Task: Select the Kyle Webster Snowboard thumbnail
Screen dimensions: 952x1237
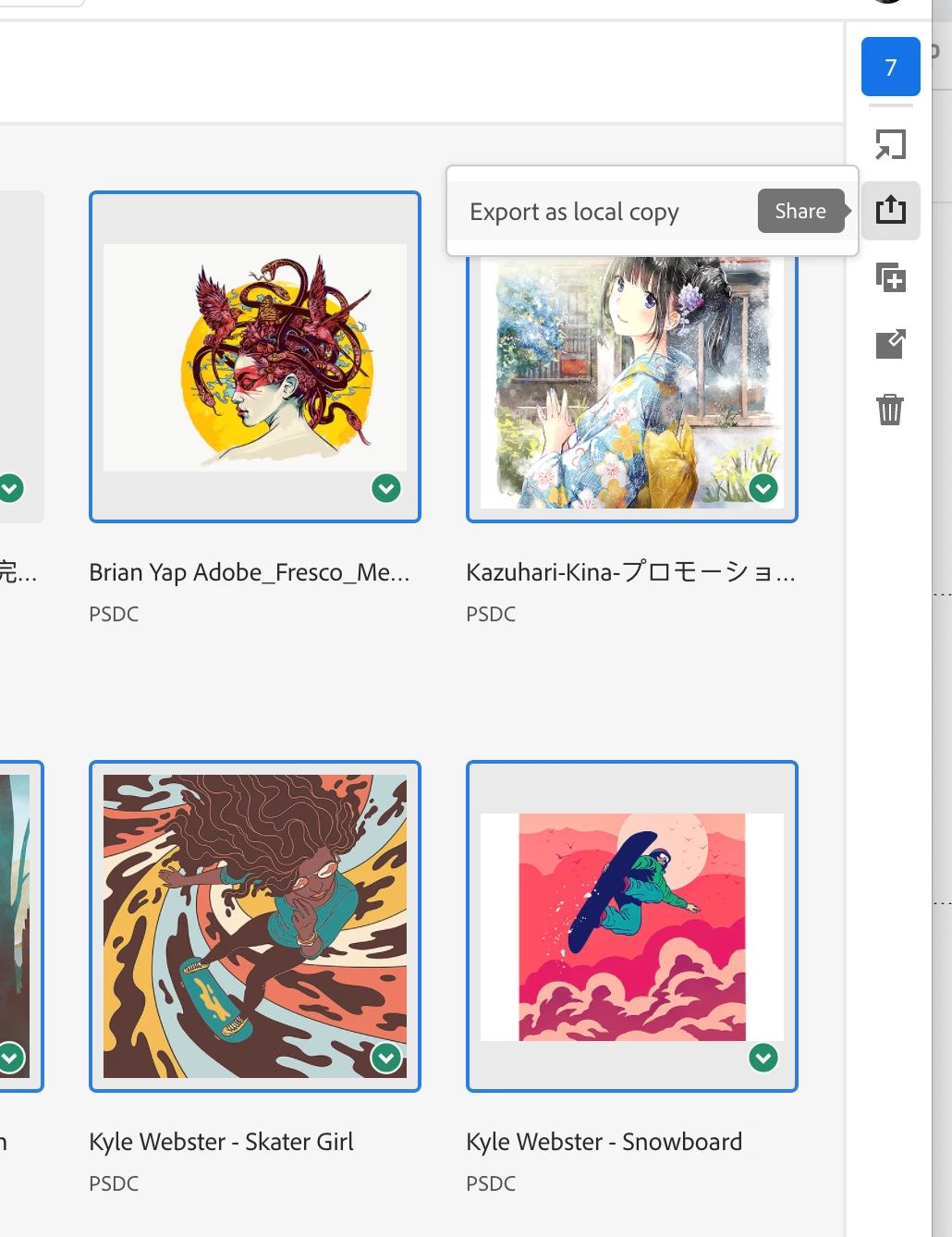Action: click(x=632, y=926)
